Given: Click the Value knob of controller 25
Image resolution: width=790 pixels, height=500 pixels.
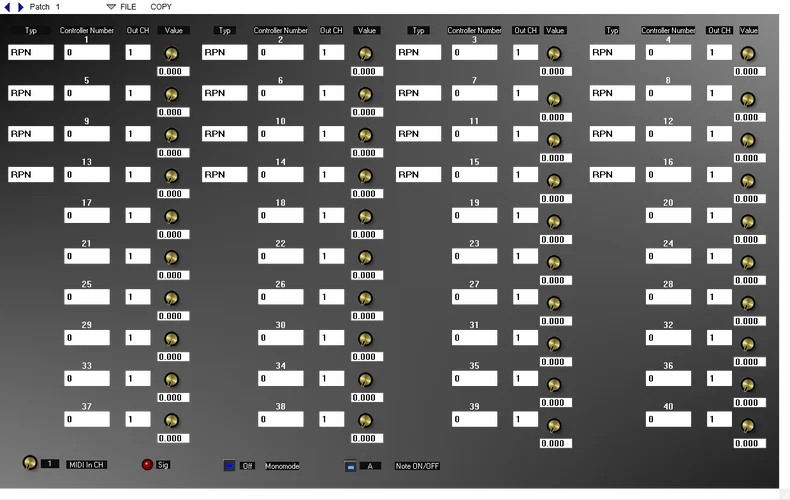Looking at the screenshot, I should [171, 298].
